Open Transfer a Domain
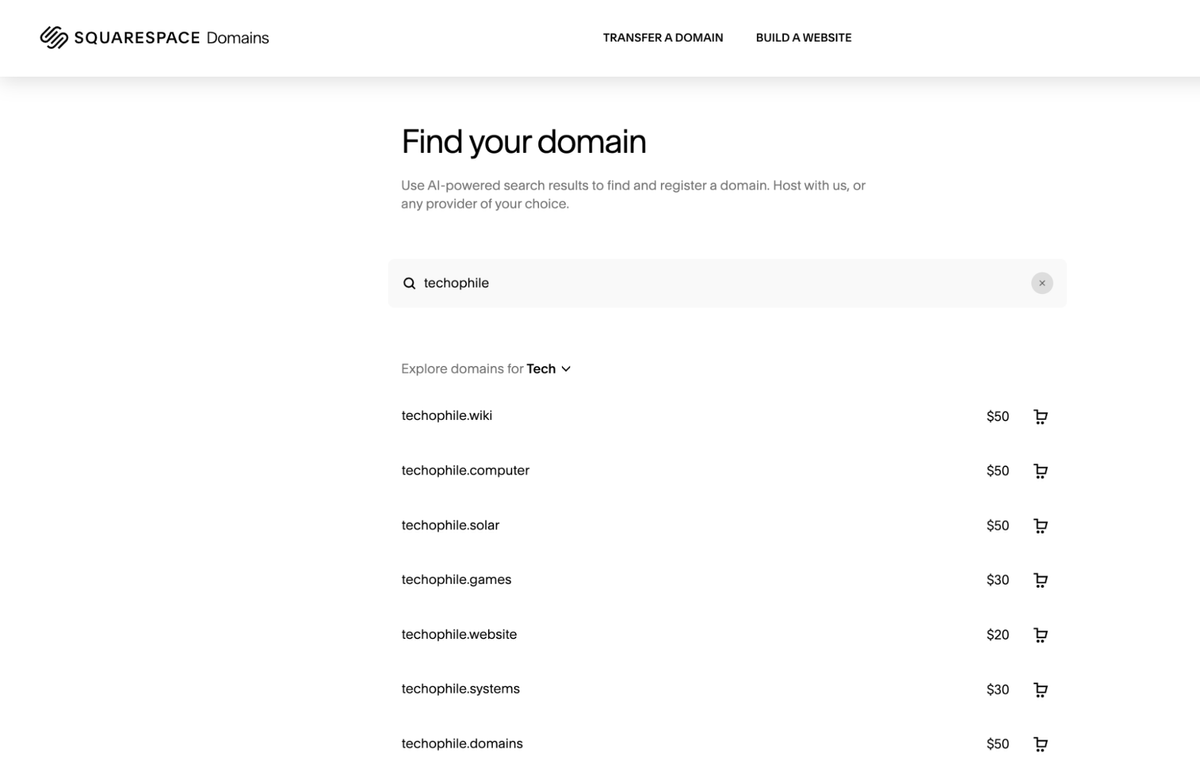 [x=663, y=38]
